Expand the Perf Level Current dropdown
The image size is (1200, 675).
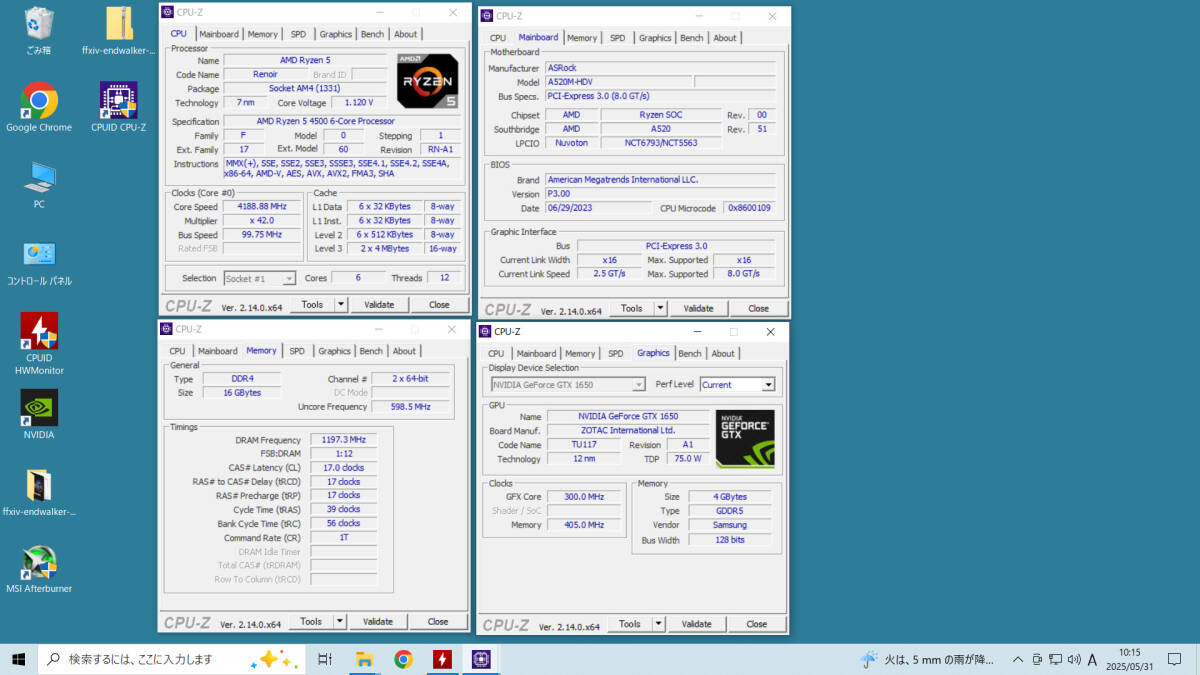(767, 385)
